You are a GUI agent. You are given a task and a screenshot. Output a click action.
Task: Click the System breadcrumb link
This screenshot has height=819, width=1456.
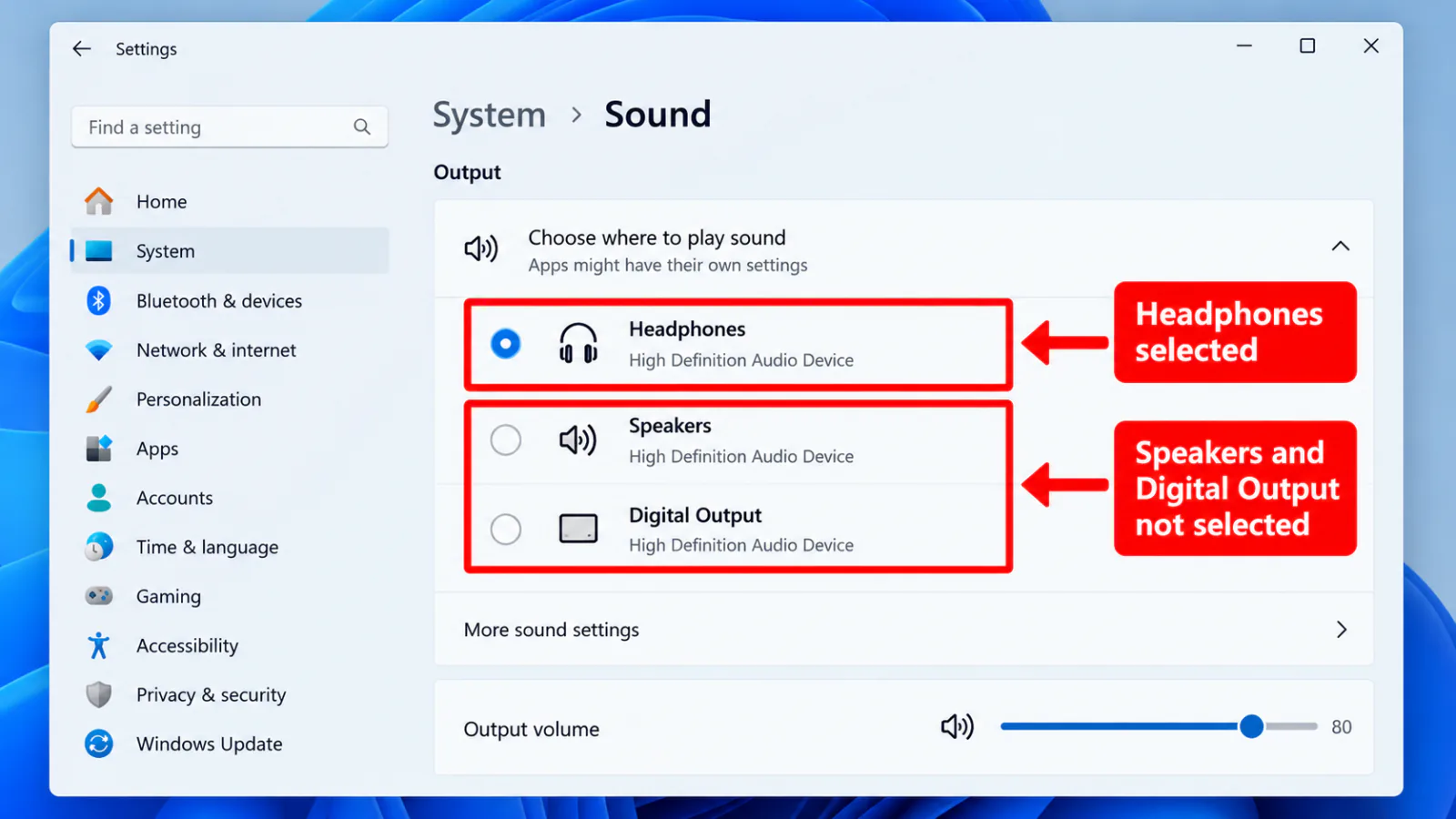point(490,115)
